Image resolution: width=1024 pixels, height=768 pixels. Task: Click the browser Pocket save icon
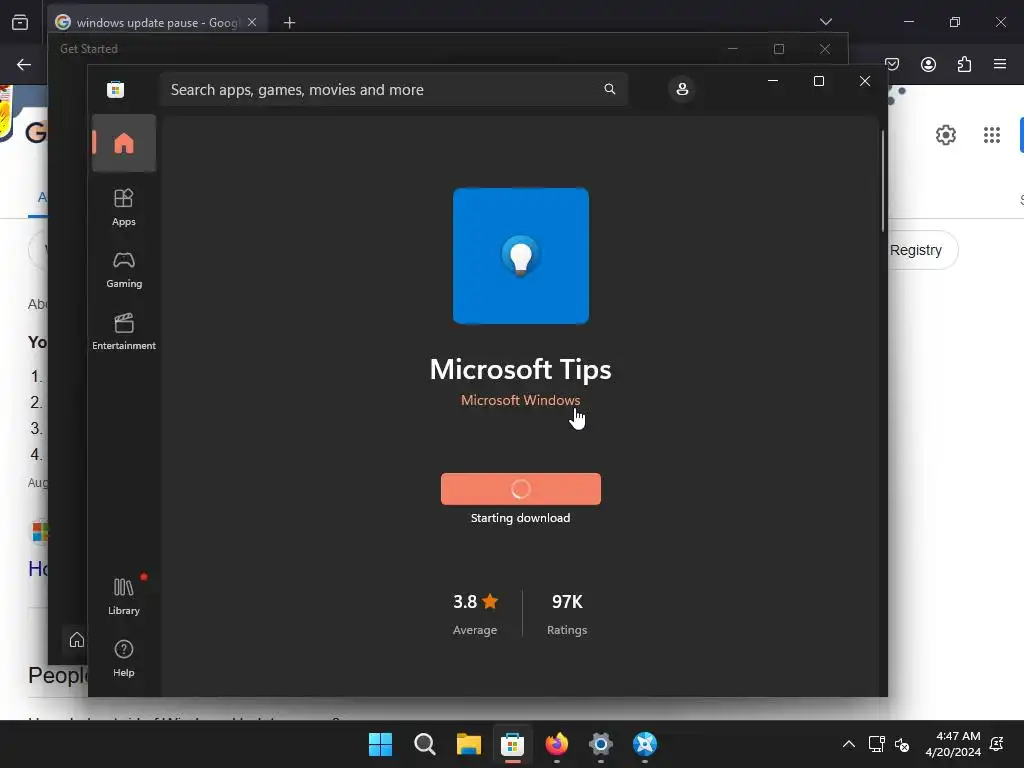pyautogui.click(x=892, y=64)
